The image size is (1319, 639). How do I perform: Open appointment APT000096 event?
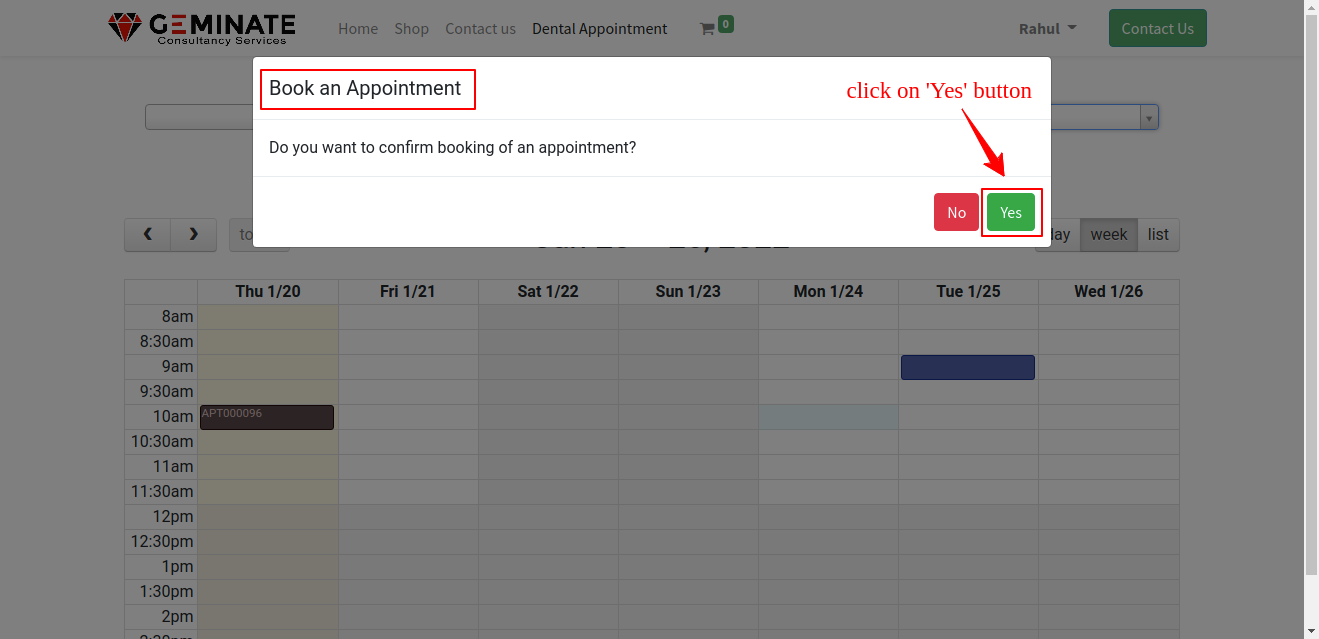tap(267, 417)
